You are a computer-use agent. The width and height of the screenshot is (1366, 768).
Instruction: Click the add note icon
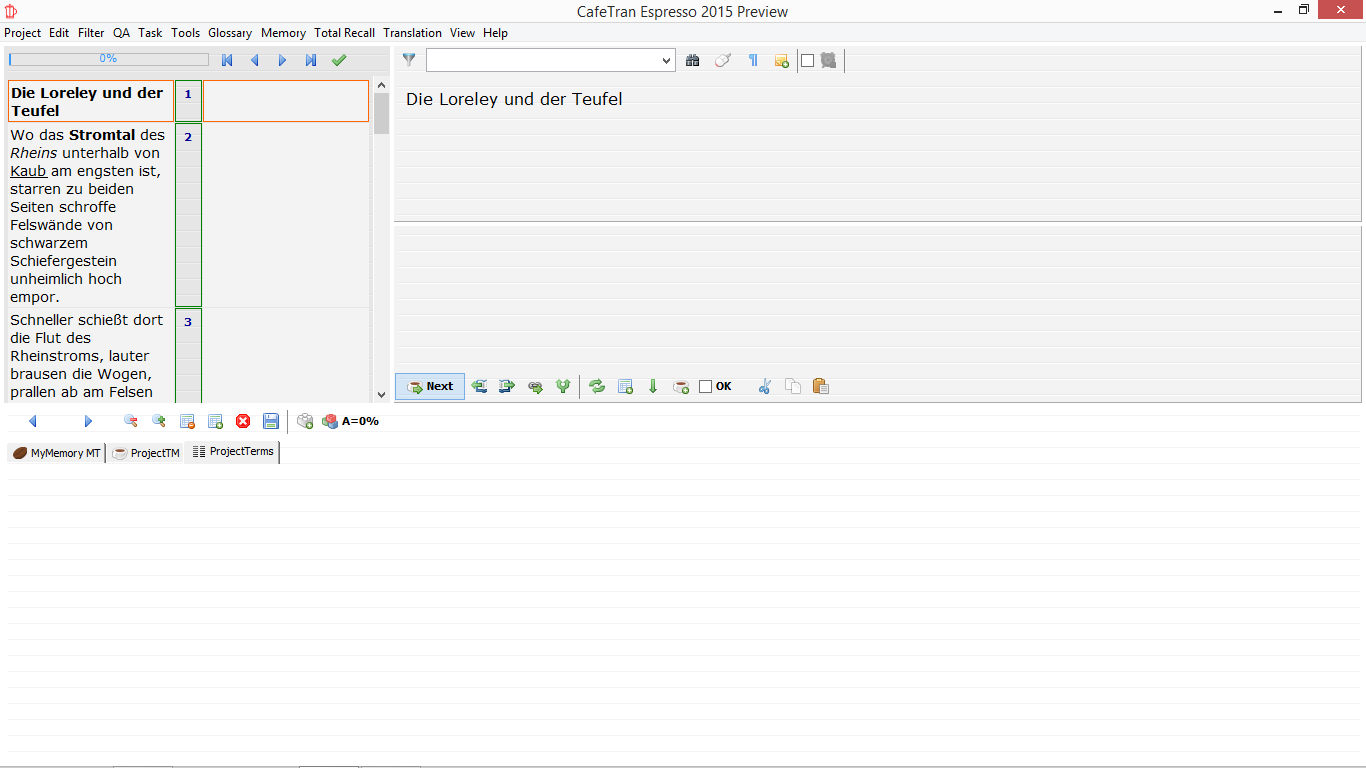point(781,61)
